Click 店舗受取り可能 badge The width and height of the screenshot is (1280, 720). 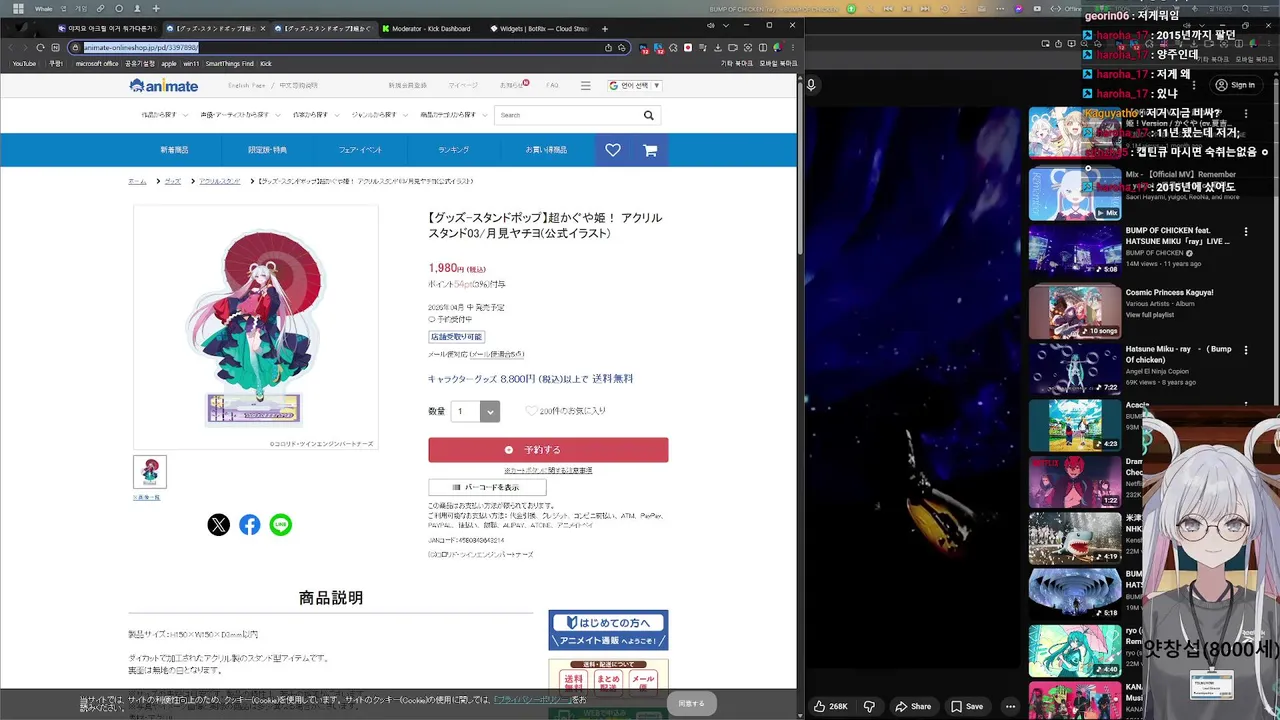pyautogui.click(x=457, y=337)
